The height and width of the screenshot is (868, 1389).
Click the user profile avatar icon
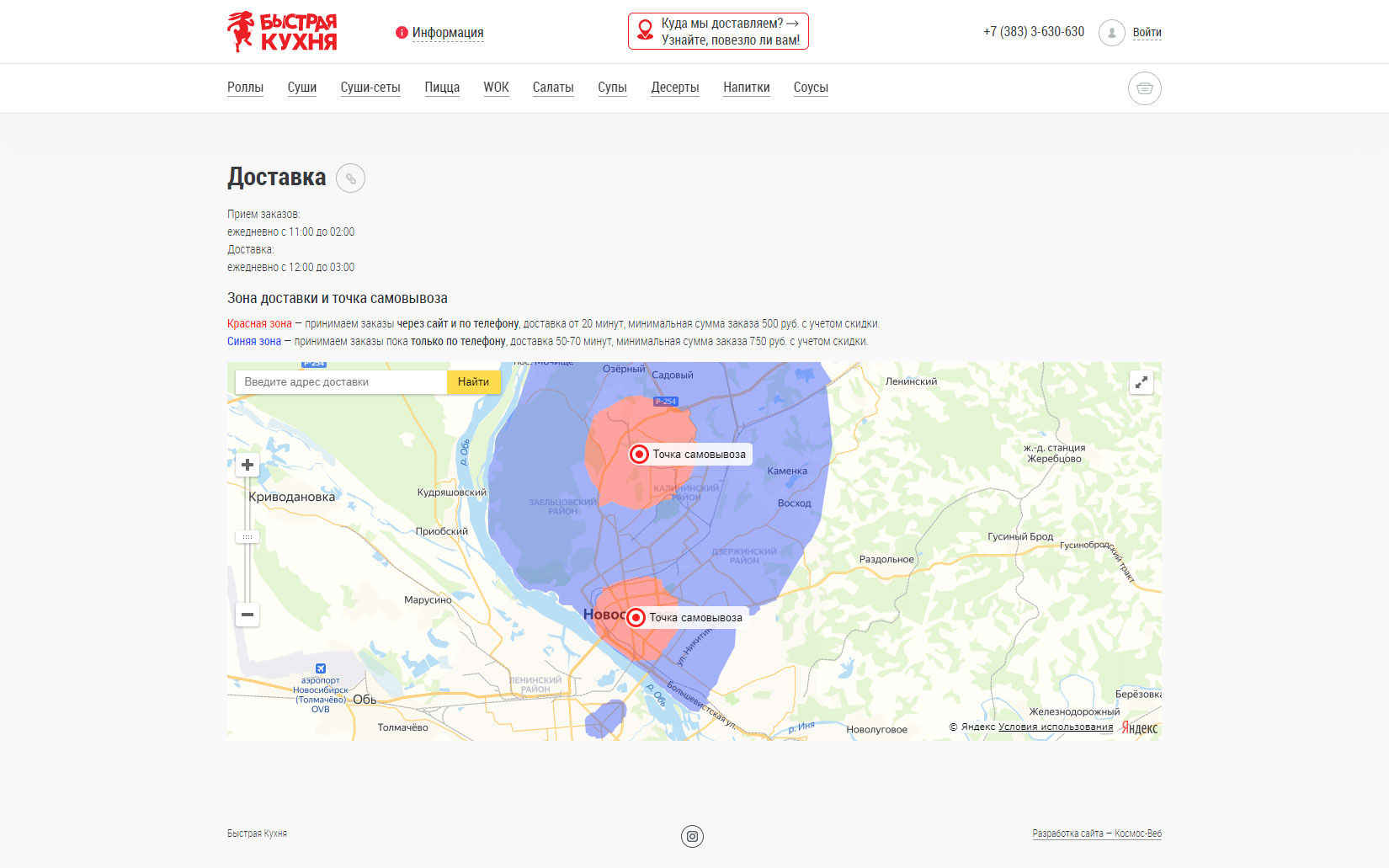(1111, 33)
